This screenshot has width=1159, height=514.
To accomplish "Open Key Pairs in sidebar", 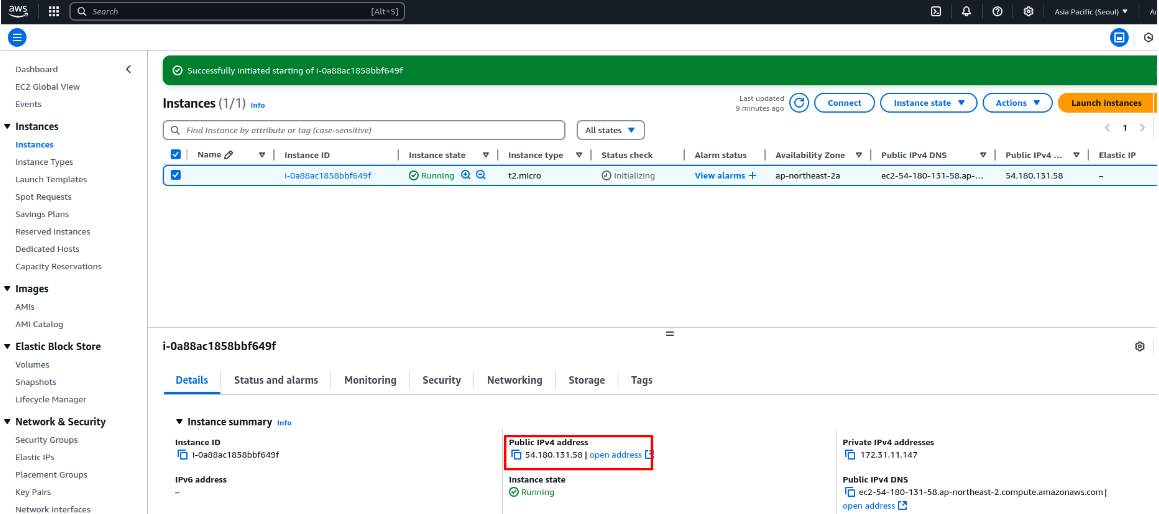I will (34, 492).
